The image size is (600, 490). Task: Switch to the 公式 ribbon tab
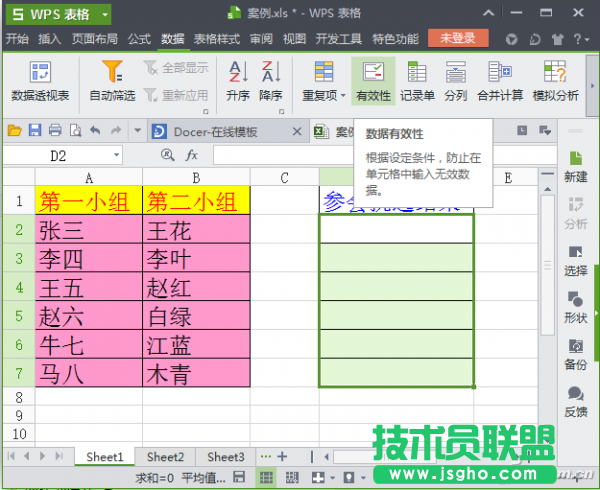point(139,39)
